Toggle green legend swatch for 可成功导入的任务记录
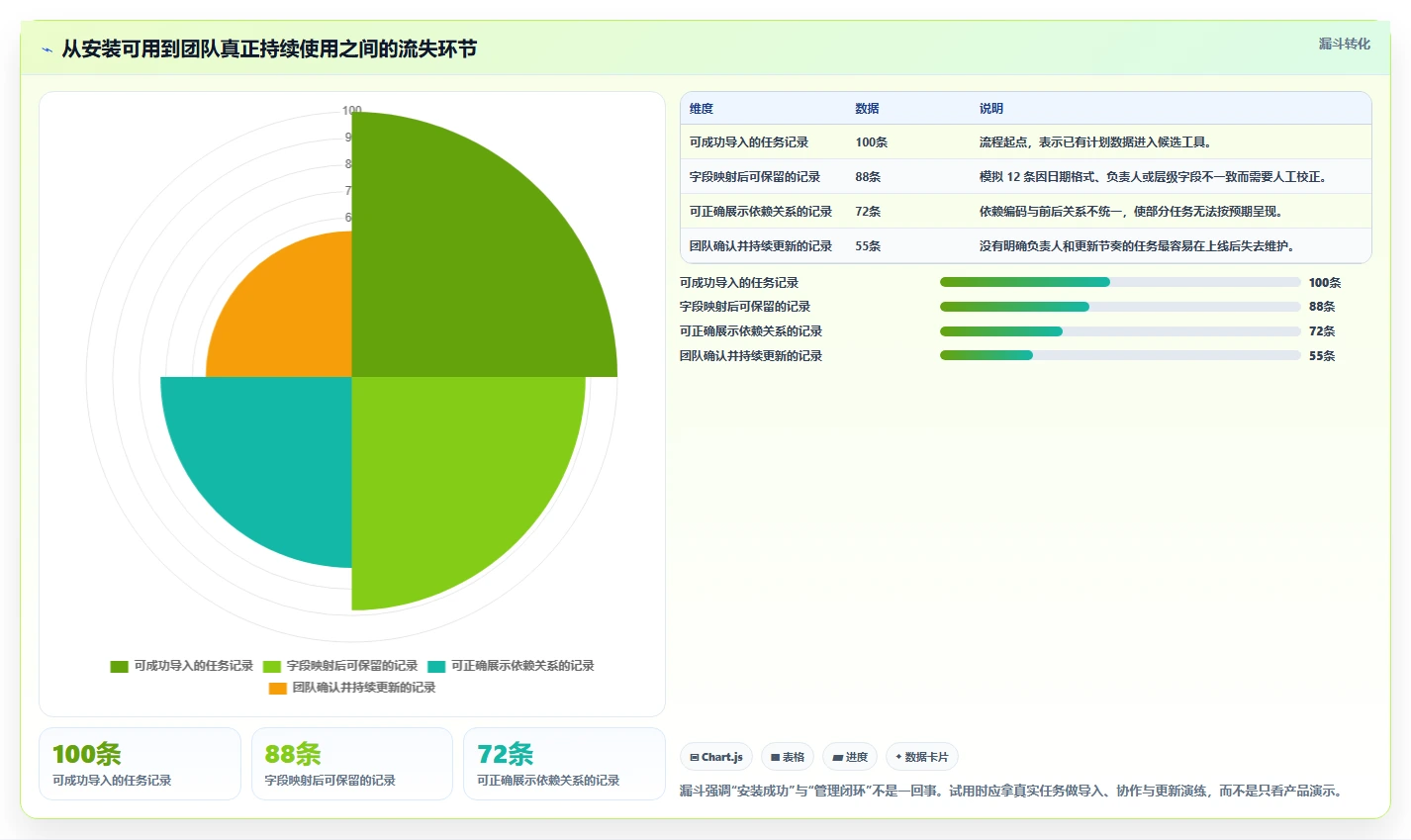The height and width of the screenshot is (840, 1411). [119, 667]
